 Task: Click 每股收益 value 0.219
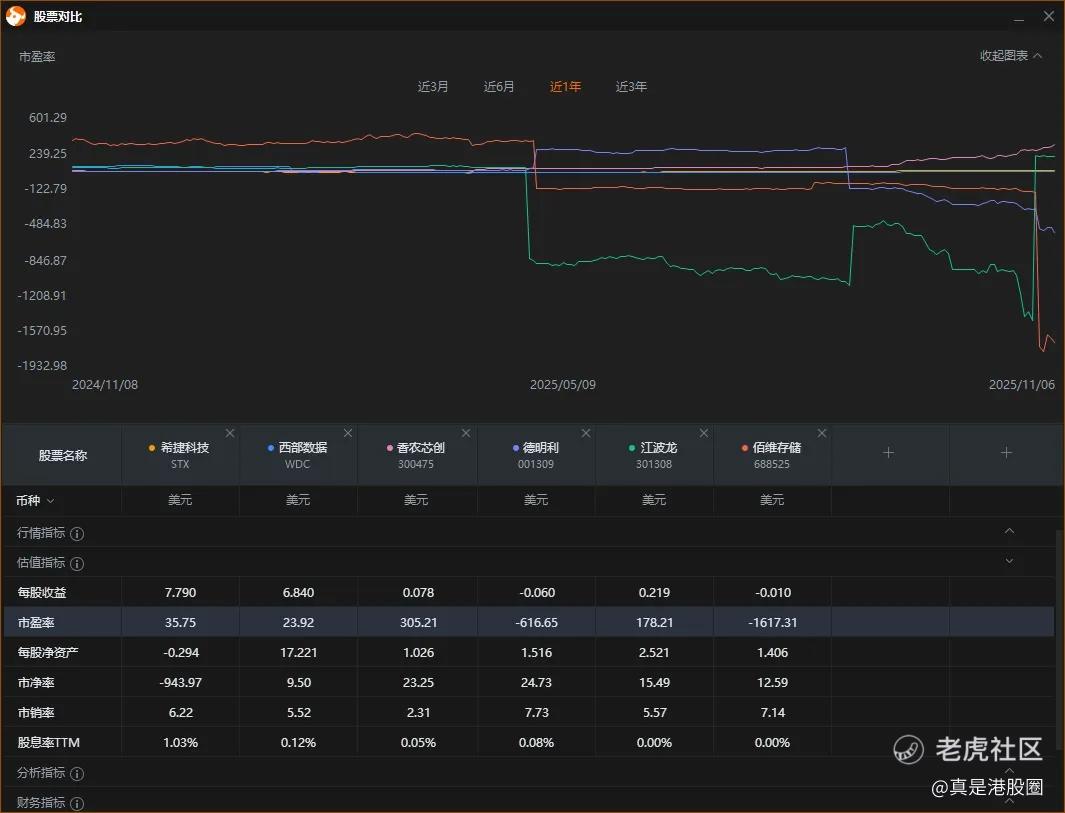tap(654, 593)
